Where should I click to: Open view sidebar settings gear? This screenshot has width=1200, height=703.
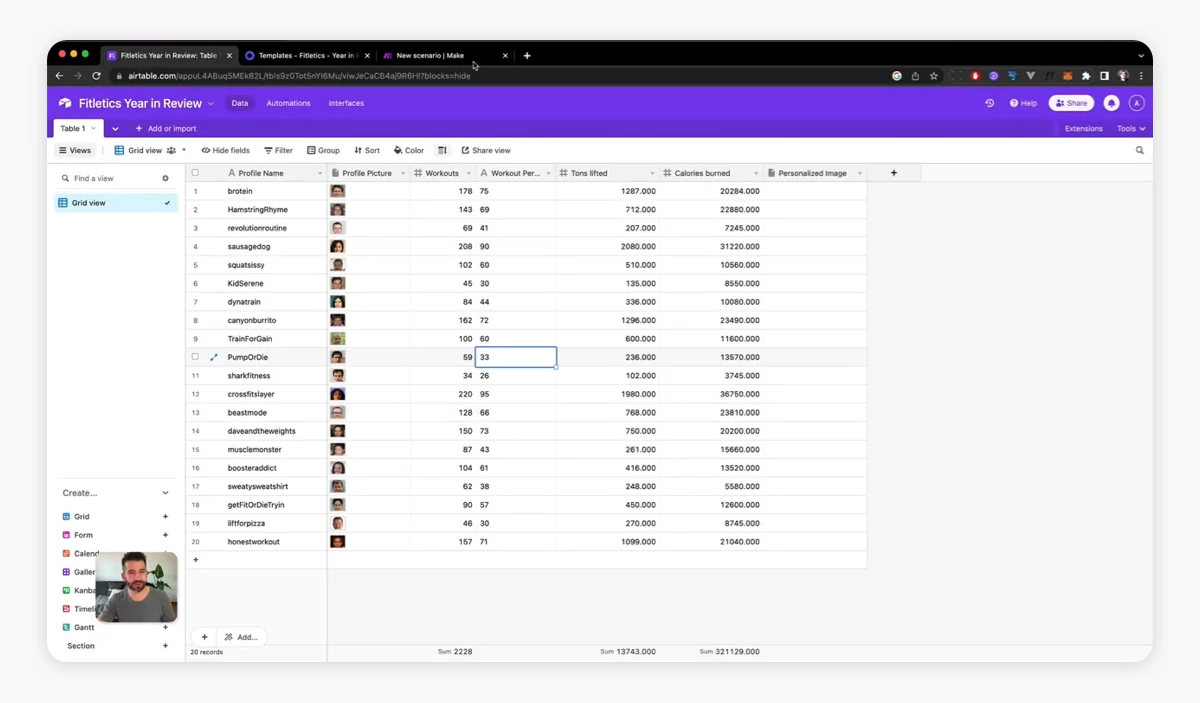pos(166,178)
